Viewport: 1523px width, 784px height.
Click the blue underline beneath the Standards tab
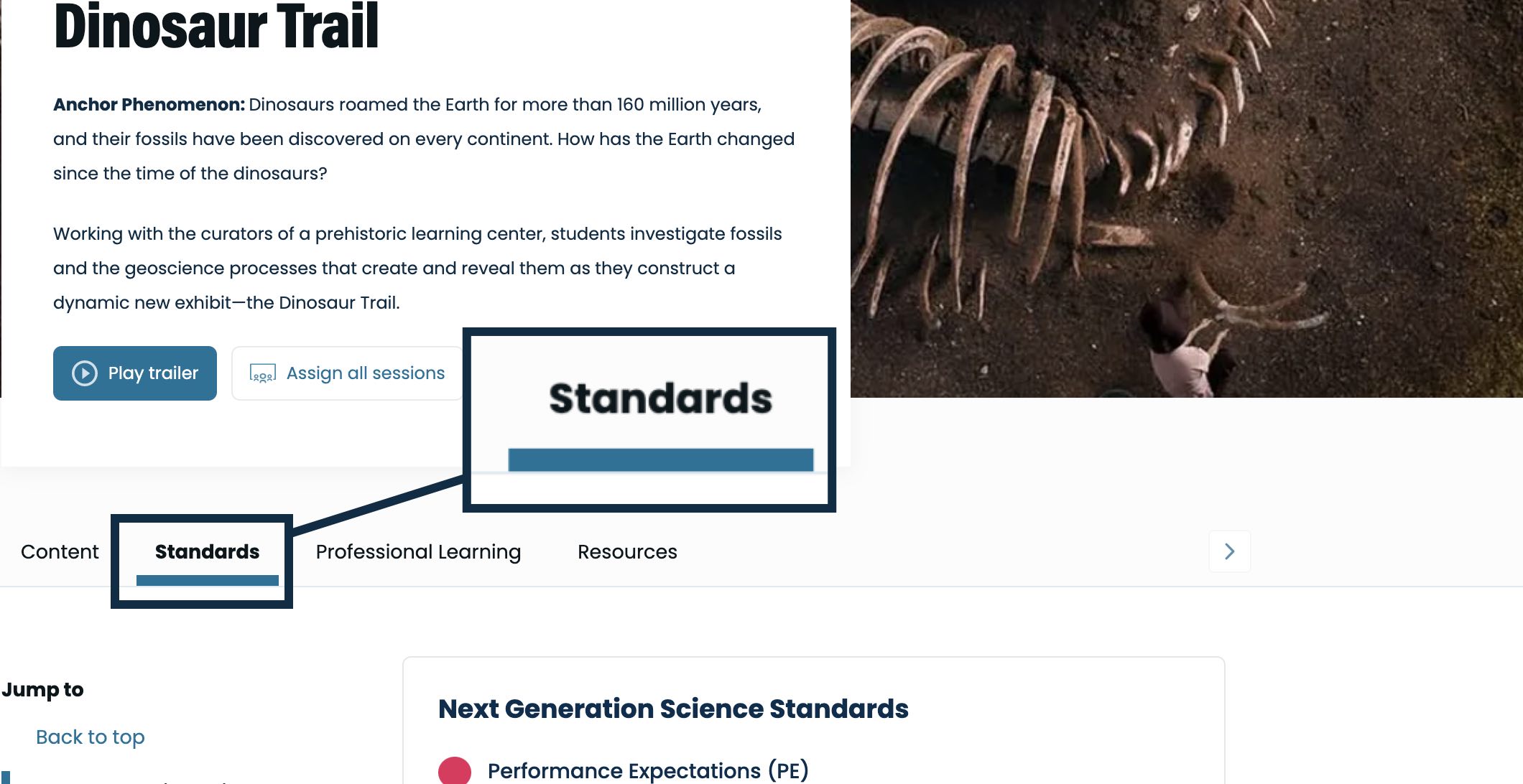207,580
